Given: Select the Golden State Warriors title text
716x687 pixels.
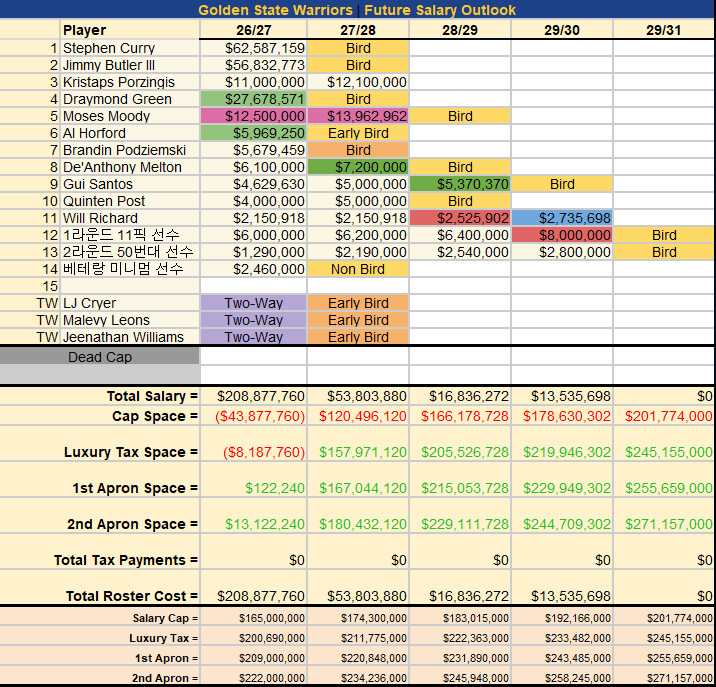Looking at the screenshot, I should pyautogui.click(x=275, y=10).
